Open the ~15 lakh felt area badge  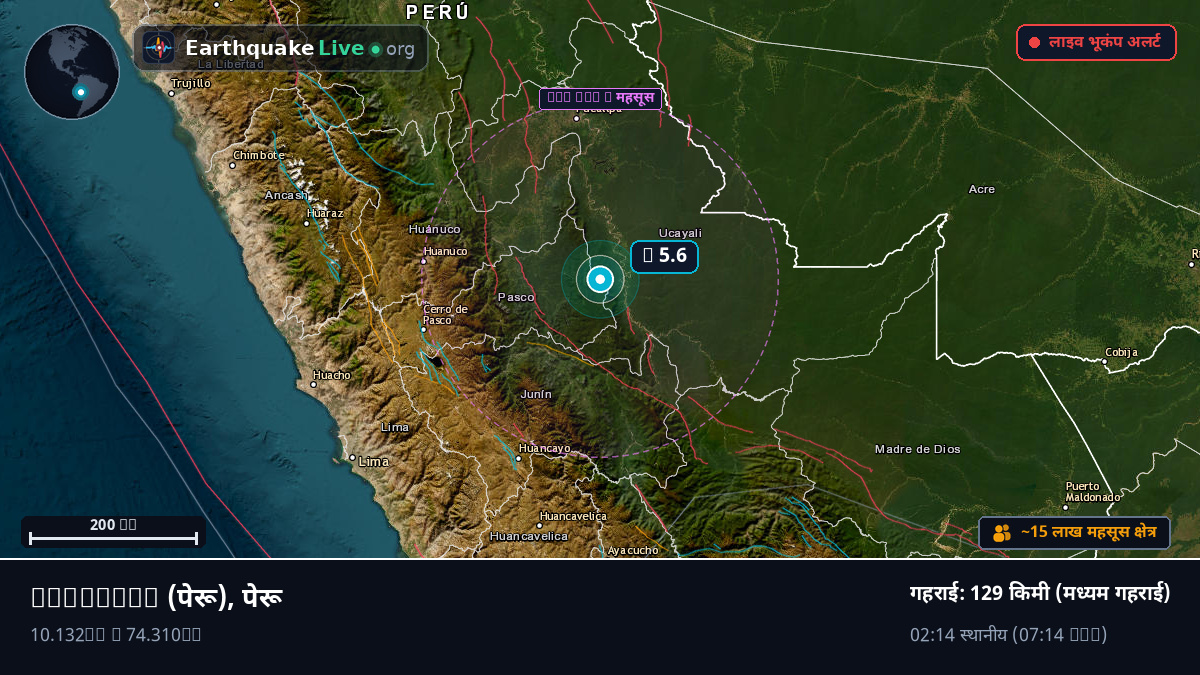[x=1074, y=533]
